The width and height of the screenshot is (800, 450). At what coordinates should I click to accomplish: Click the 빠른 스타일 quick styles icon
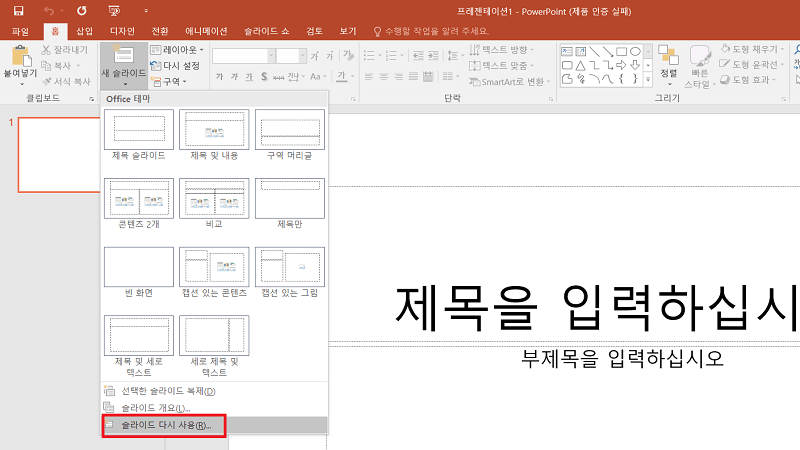point(700,55)
